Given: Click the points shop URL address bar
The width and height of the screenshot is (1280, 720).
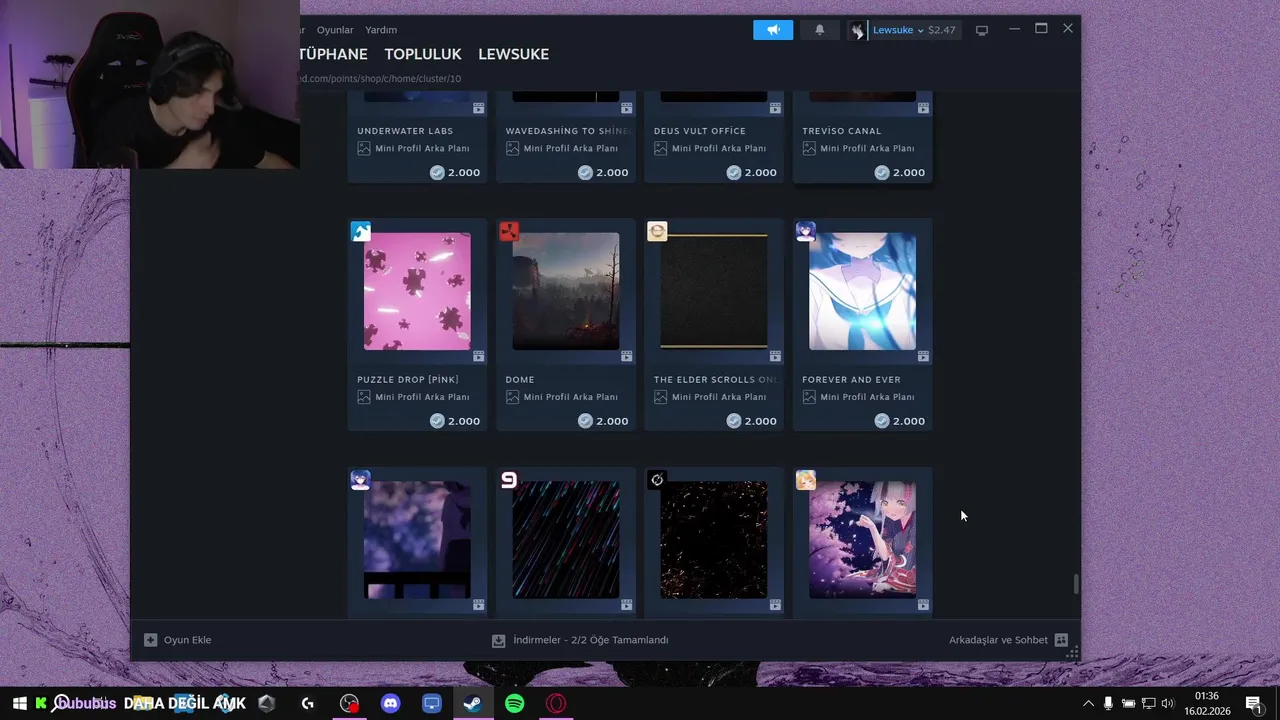Looking at the screenshot, I should coord(380,78).
